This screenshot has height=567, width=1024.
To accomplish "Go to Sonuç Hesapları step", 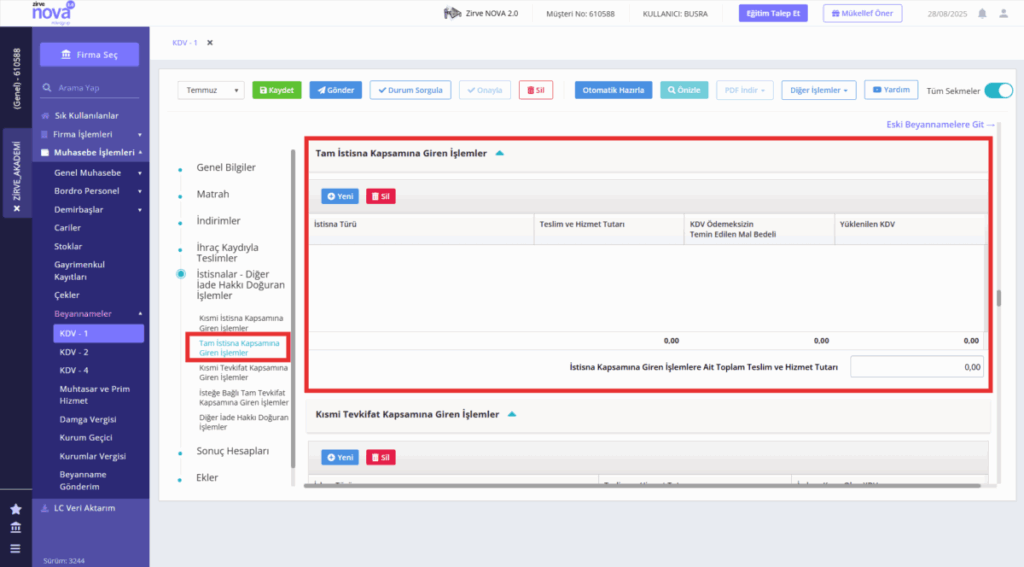I will click(232, 451).
